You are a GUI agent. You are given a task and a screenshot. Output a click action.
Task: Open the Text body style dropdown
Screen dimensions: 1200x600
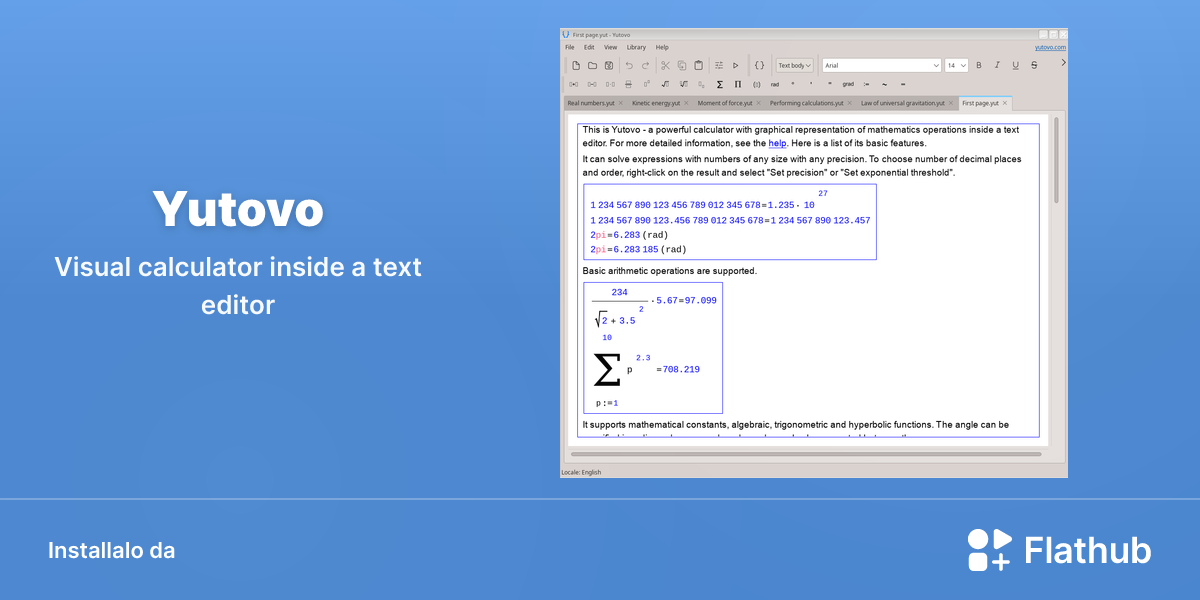click(795, 65)
